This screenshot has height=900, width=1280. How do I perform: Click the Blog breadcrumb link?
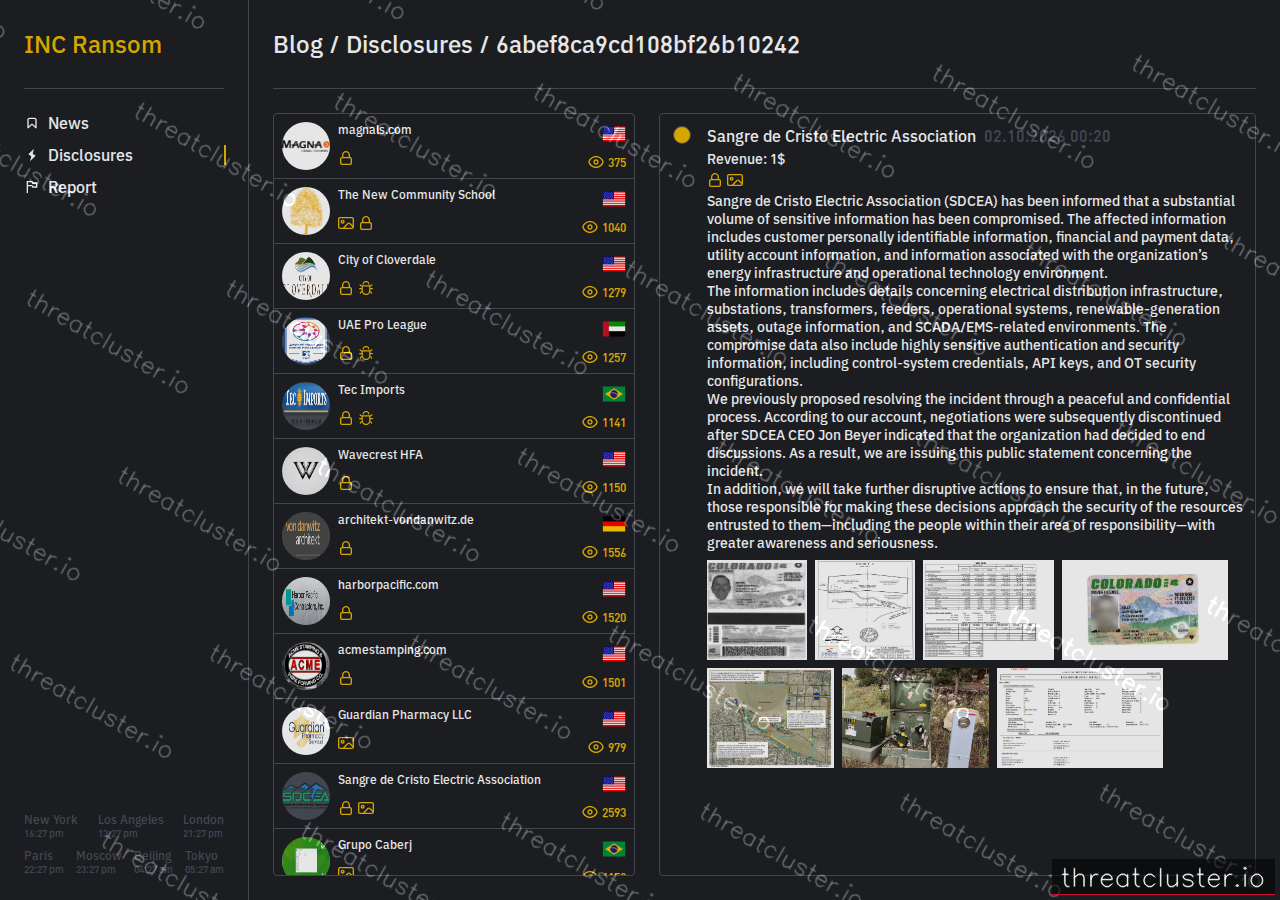coord(298,45)
